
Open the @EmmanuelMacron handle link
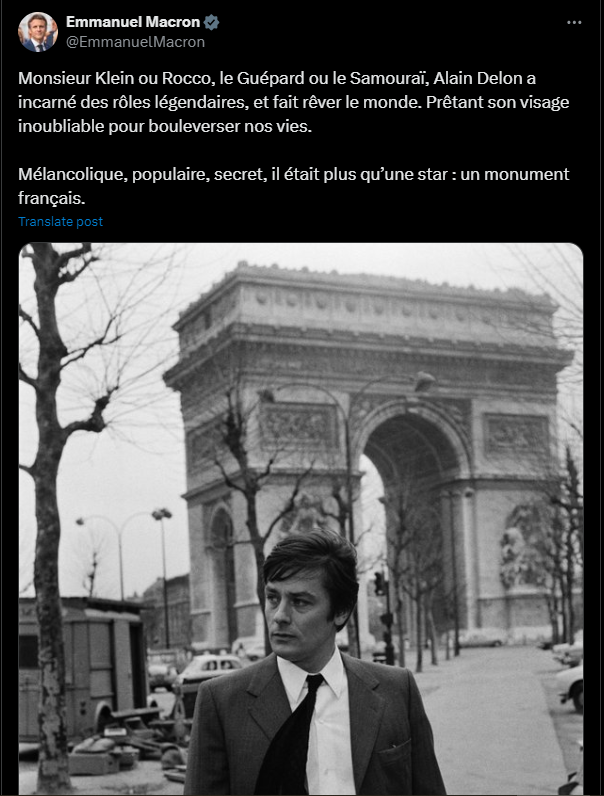[136, 42]
